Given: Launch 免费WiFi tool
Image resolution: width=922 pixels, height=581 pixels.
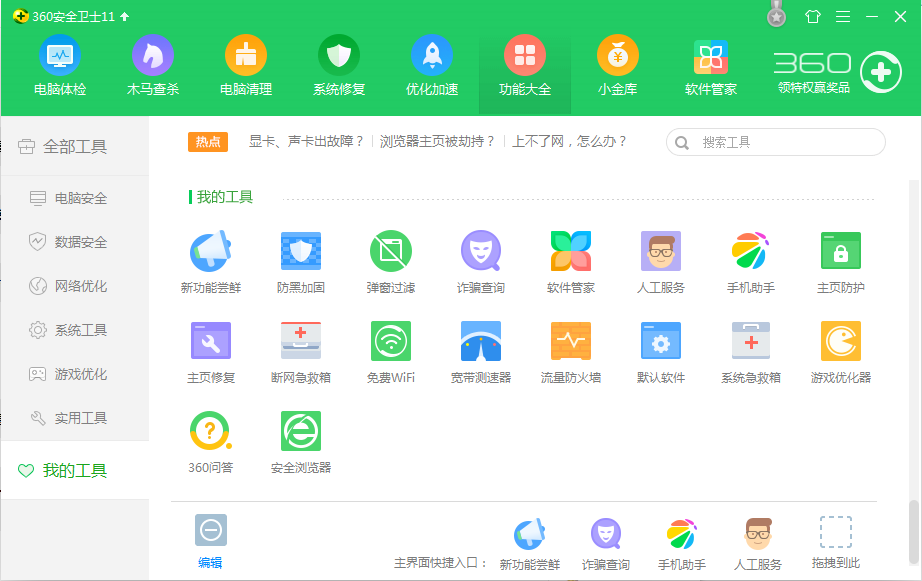Looking at the screenshot, I should point(390,352).
